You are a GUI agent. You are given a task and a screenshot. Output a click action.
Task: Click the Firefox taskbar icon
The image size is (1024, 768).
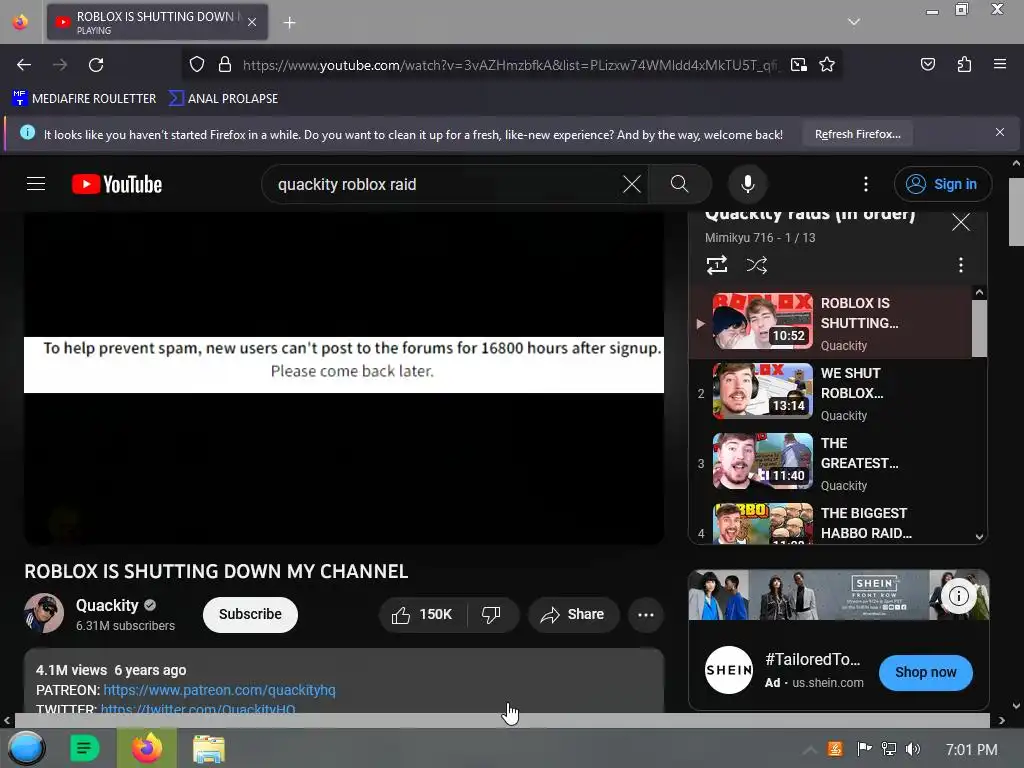click(x=147, y=748)
